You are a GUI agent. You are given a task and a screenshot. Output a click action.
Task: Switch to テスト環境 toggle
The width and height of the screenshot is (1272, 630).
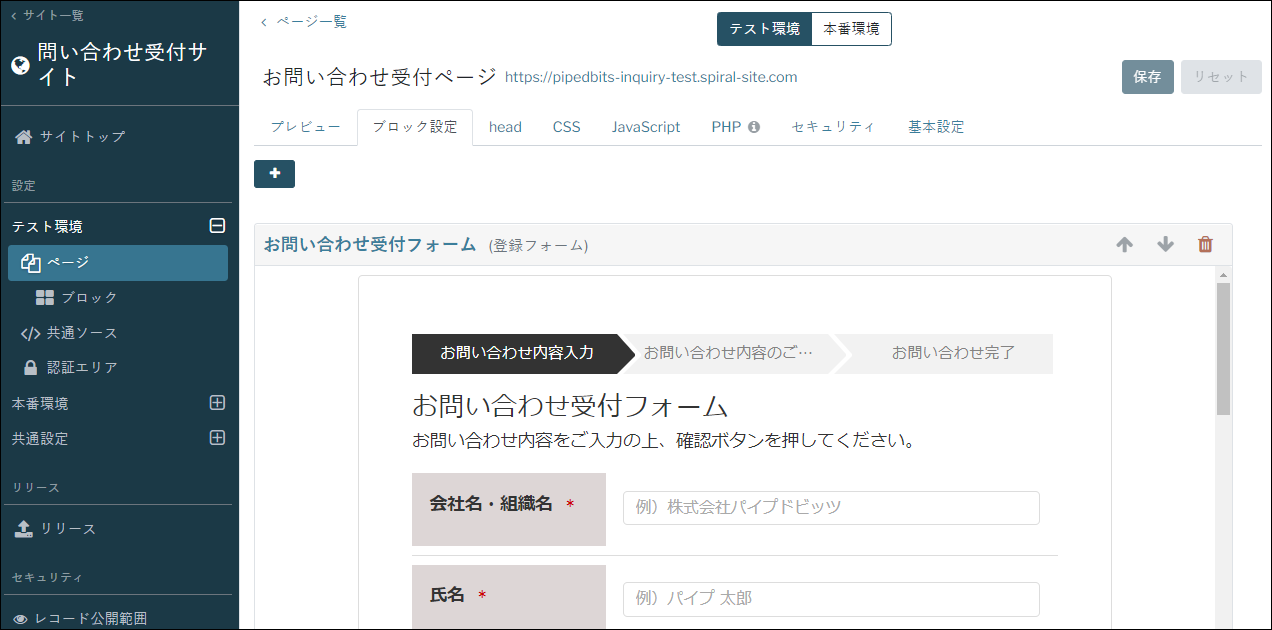764,29
